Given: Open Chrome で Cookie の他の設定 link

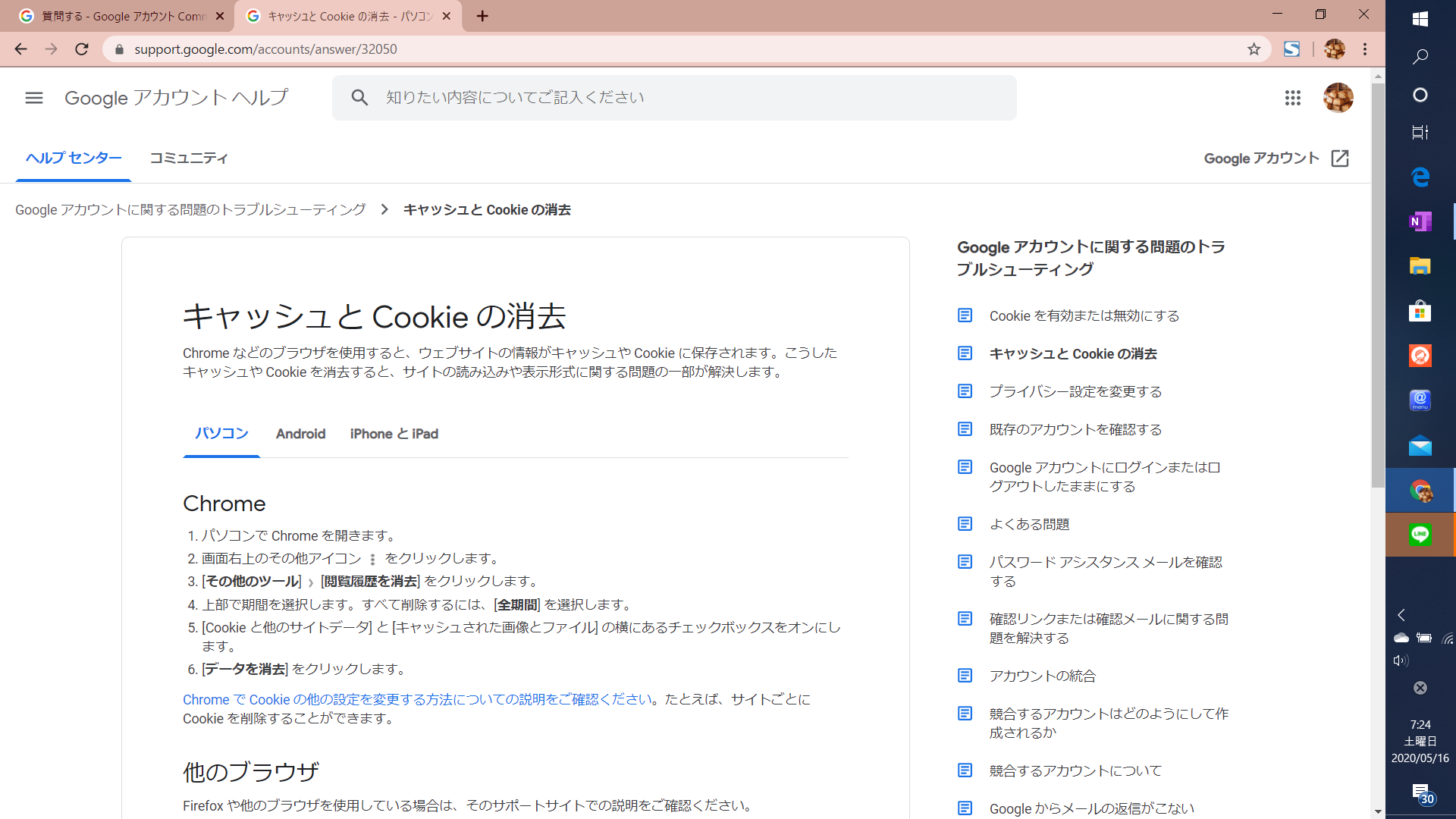Looking at the screenshot, I should 418,699.
